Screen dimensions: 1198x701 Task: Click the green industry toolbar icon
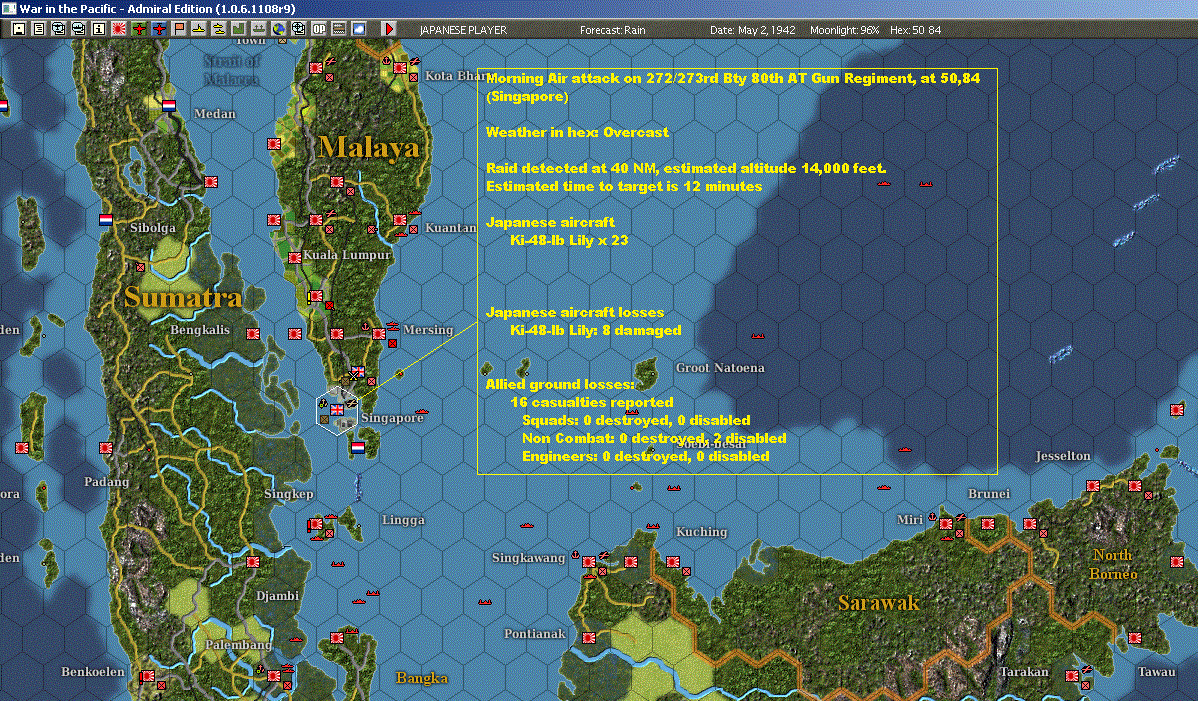tap(238, 29)
